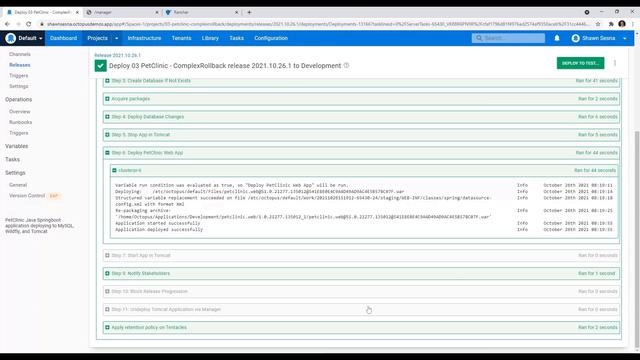Viewport: 640px width, 360px height.
Task: Click the browser back arrow
Action: click(7, 24)
